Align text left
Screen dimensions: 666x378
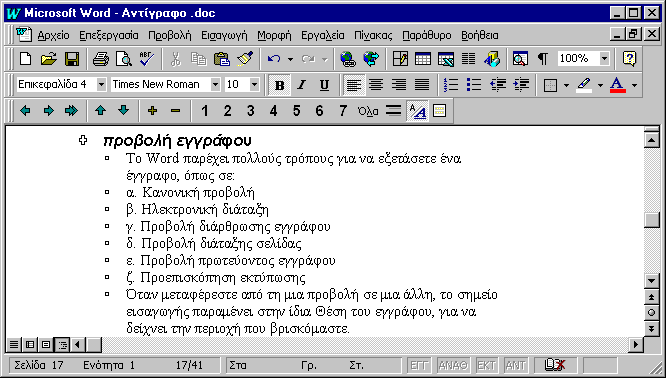click(353, 85)
